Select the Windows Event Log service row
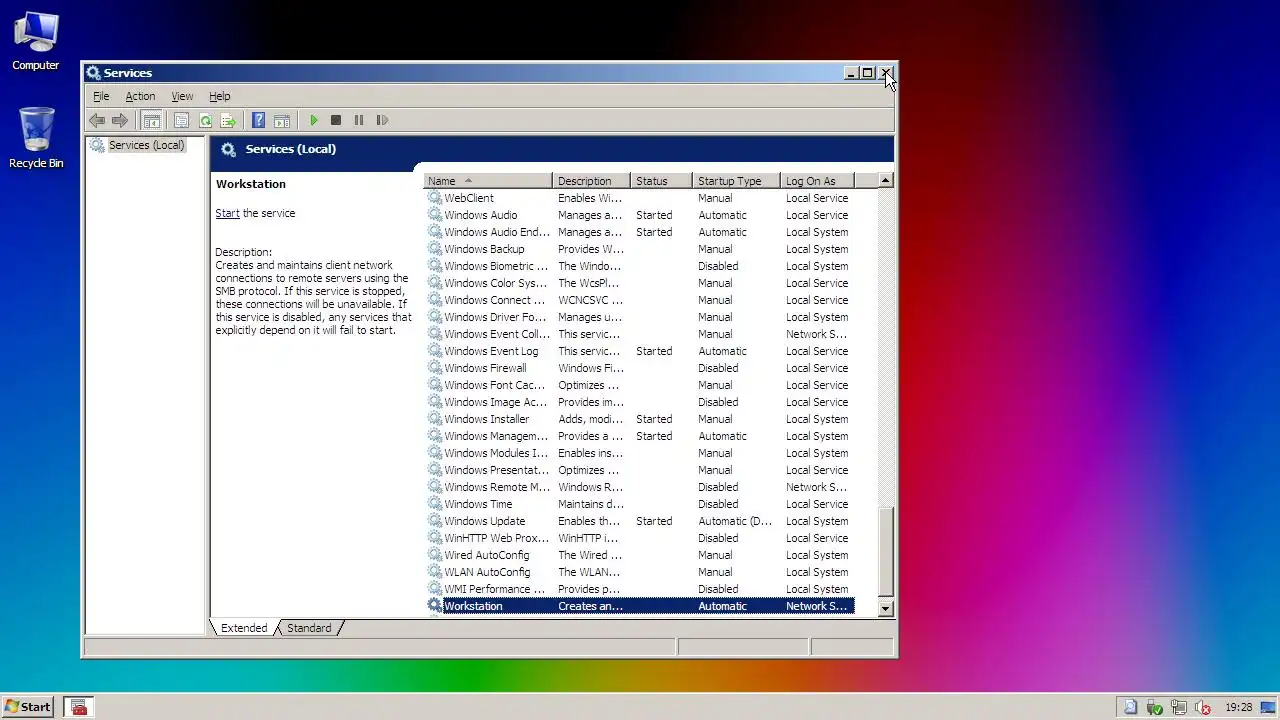Viewport: 1280px width, 720px height. point(640,351)
